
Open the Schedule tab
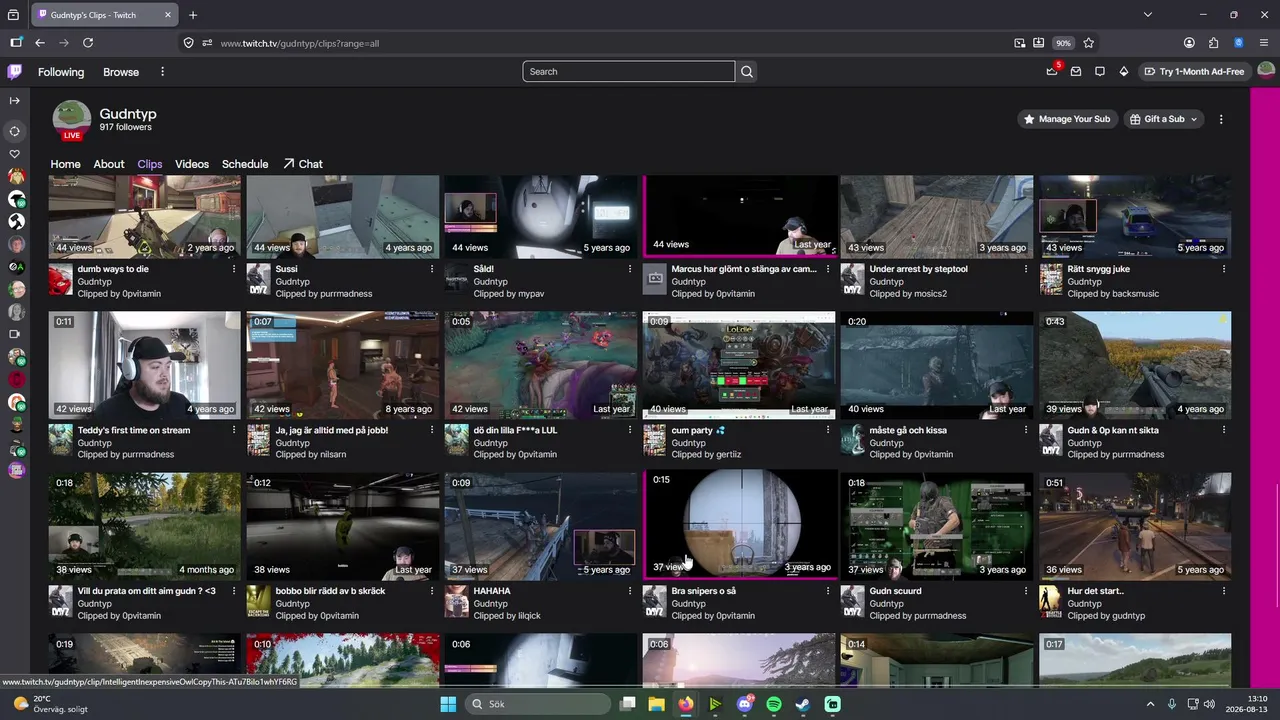click(245, 164)
